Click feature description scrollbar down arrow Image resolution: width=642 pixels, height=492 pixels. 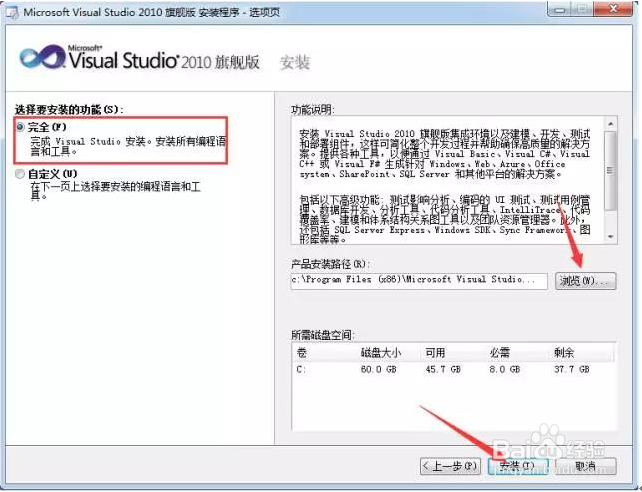pyautogui.click(x=611, y=237)
